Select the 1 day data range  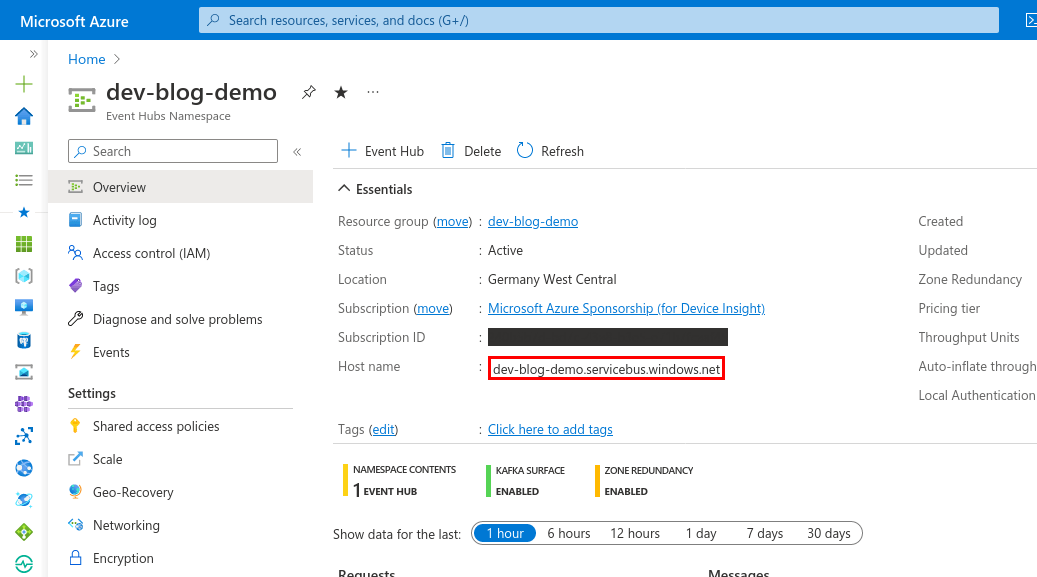701,533
